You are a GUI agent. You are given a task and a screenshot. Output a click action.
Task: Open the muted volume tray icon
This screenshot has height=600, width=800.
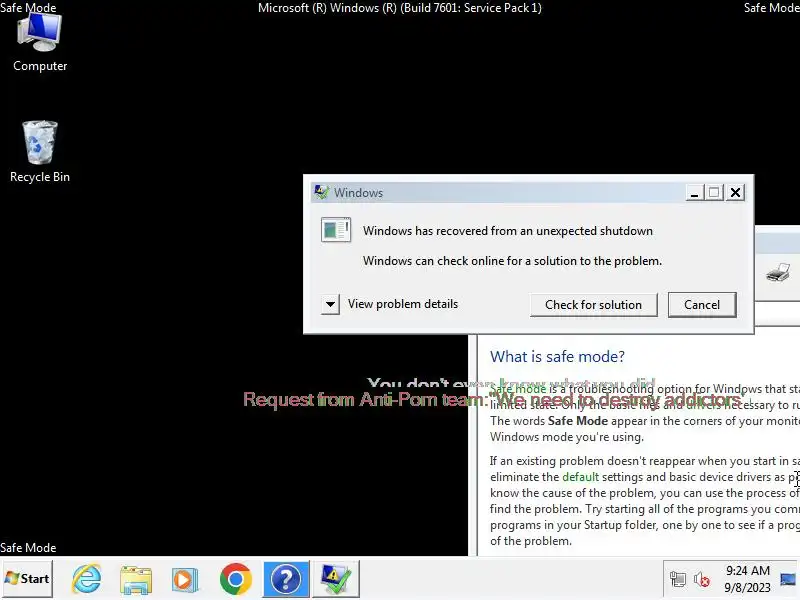tap(702, 579)
